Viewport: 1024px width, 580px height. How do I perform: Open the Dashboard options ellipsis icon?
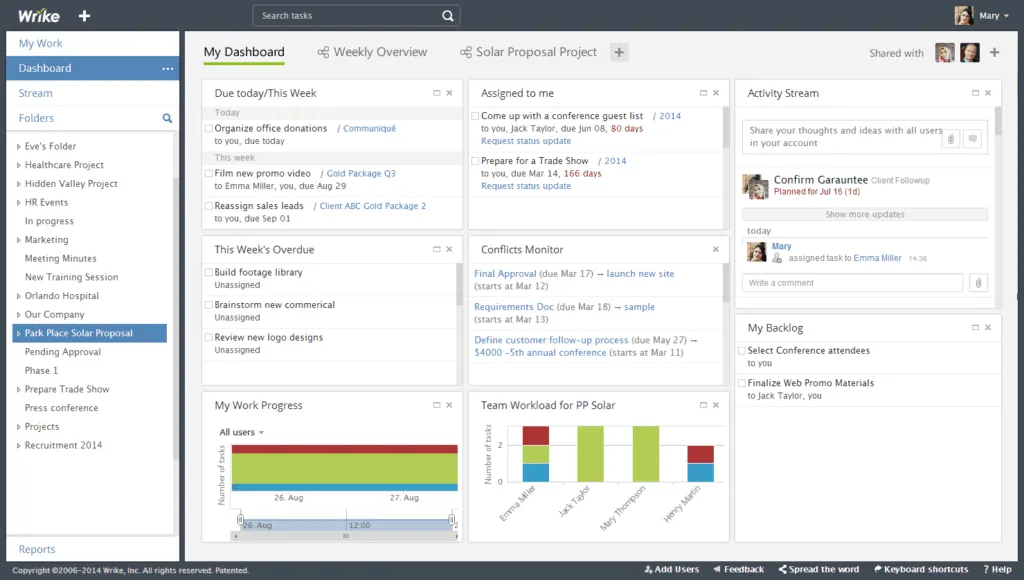click(166, 67)
